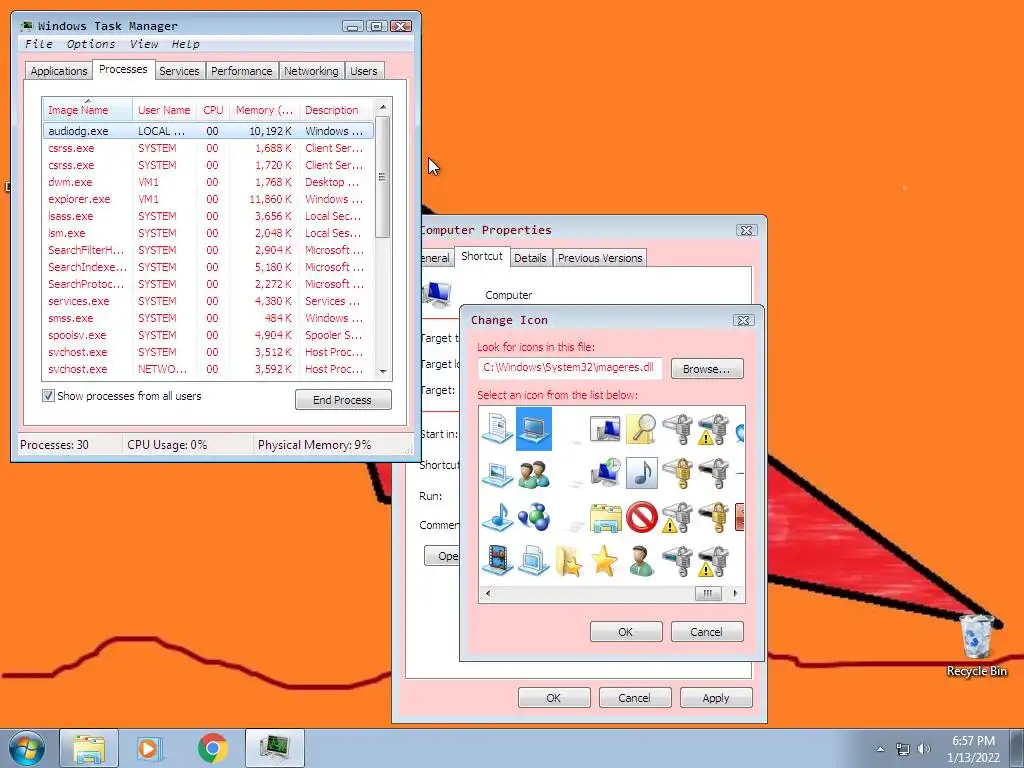Choose the monitor-with-window icon in the list
This screenshot has width=1024, height=768.
coord(605,429)
